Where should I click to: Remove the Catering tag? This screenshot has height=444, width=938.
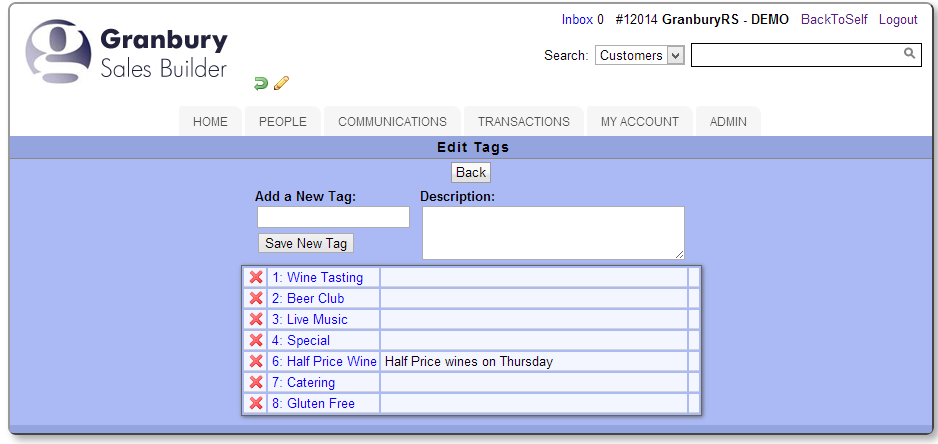(256, 383)
